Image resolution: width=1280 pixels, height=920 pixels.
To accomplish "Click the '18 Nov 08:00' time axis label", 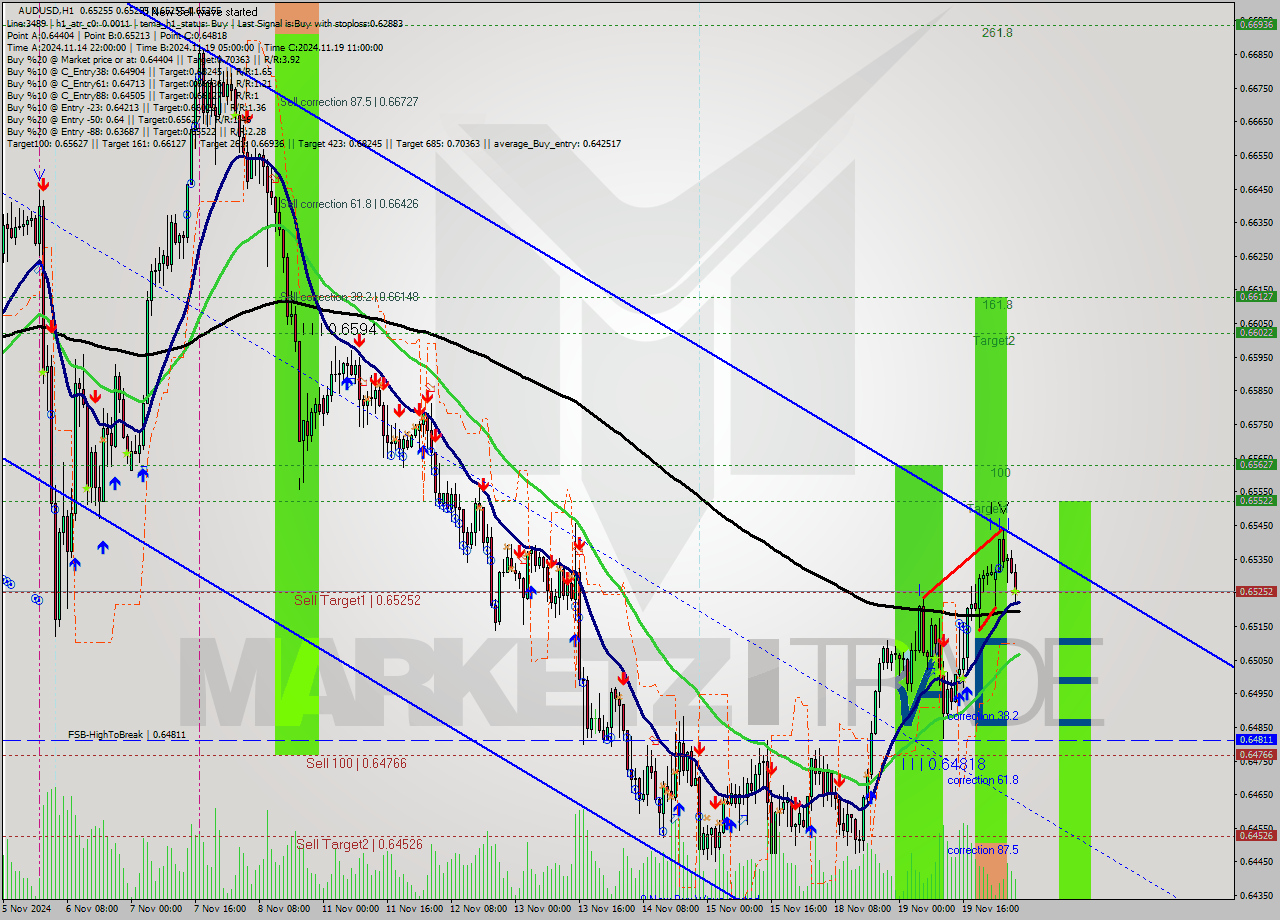I will click(863, 909).
